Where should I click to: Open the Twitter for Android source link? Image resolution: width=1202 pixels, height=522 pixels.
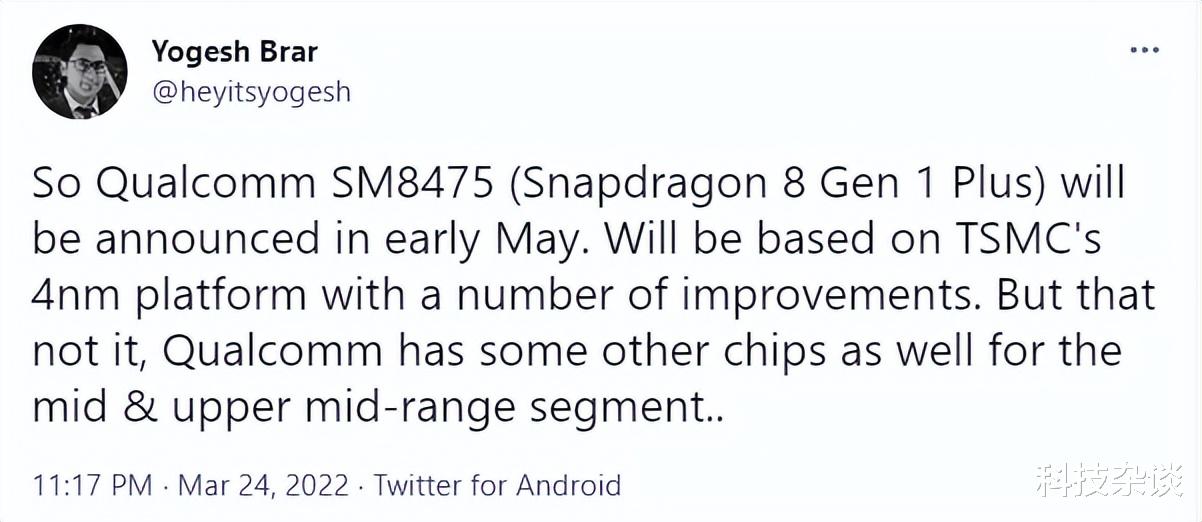click(497, 486)
